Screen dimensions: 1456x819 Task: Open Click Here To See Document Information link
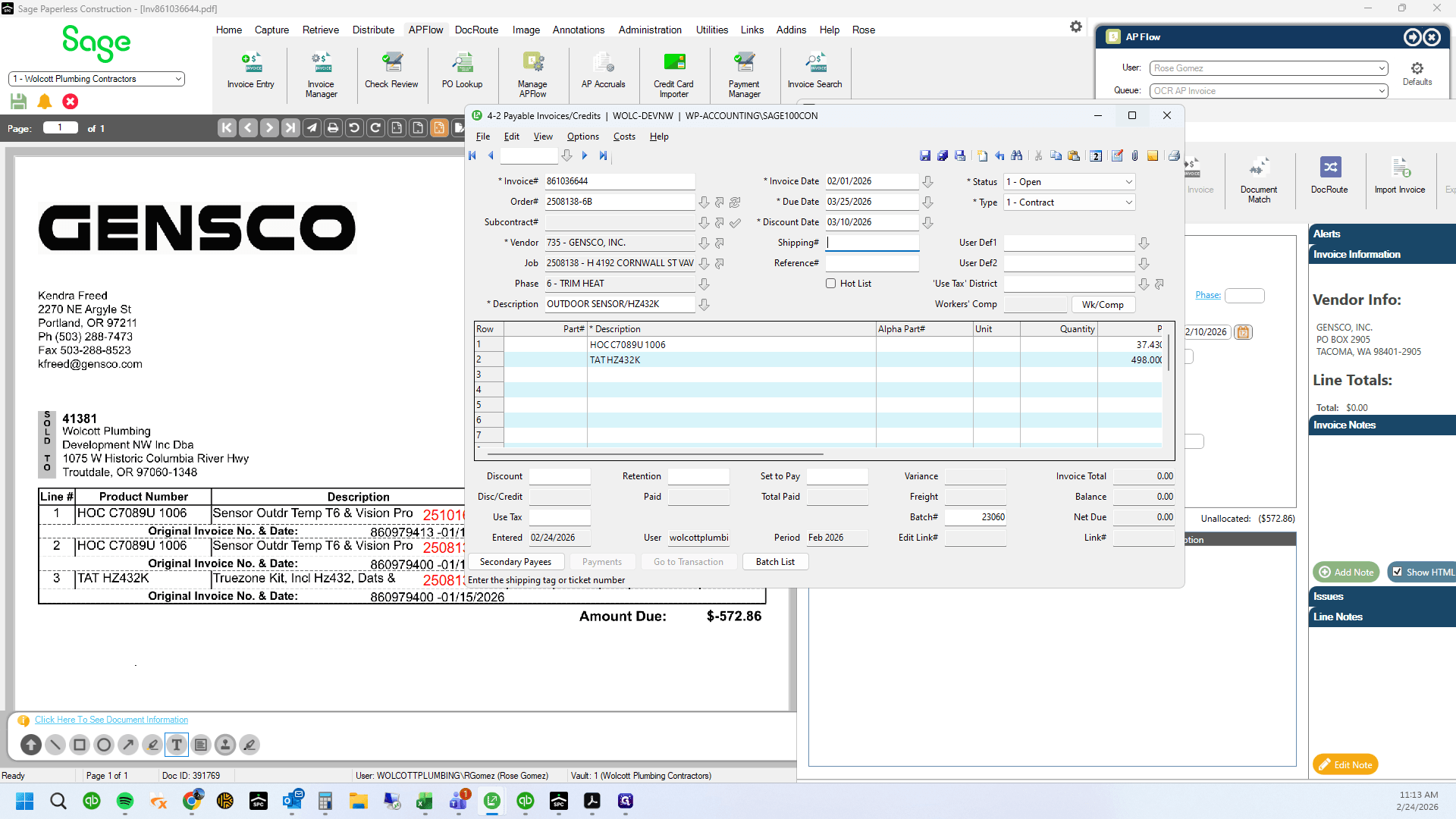(111, 720)
